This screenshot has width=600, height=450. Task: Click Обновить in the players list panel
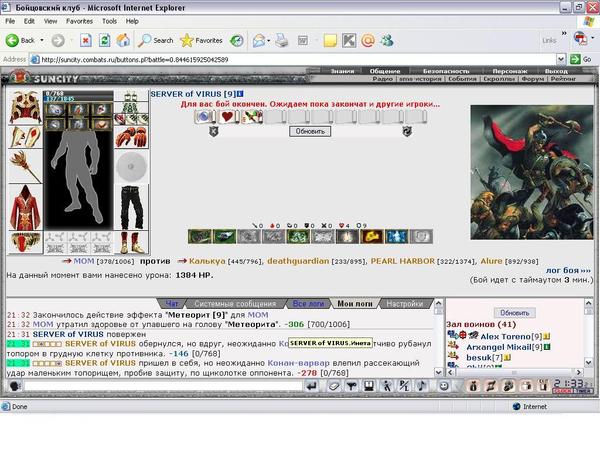(x=515, y=313)
